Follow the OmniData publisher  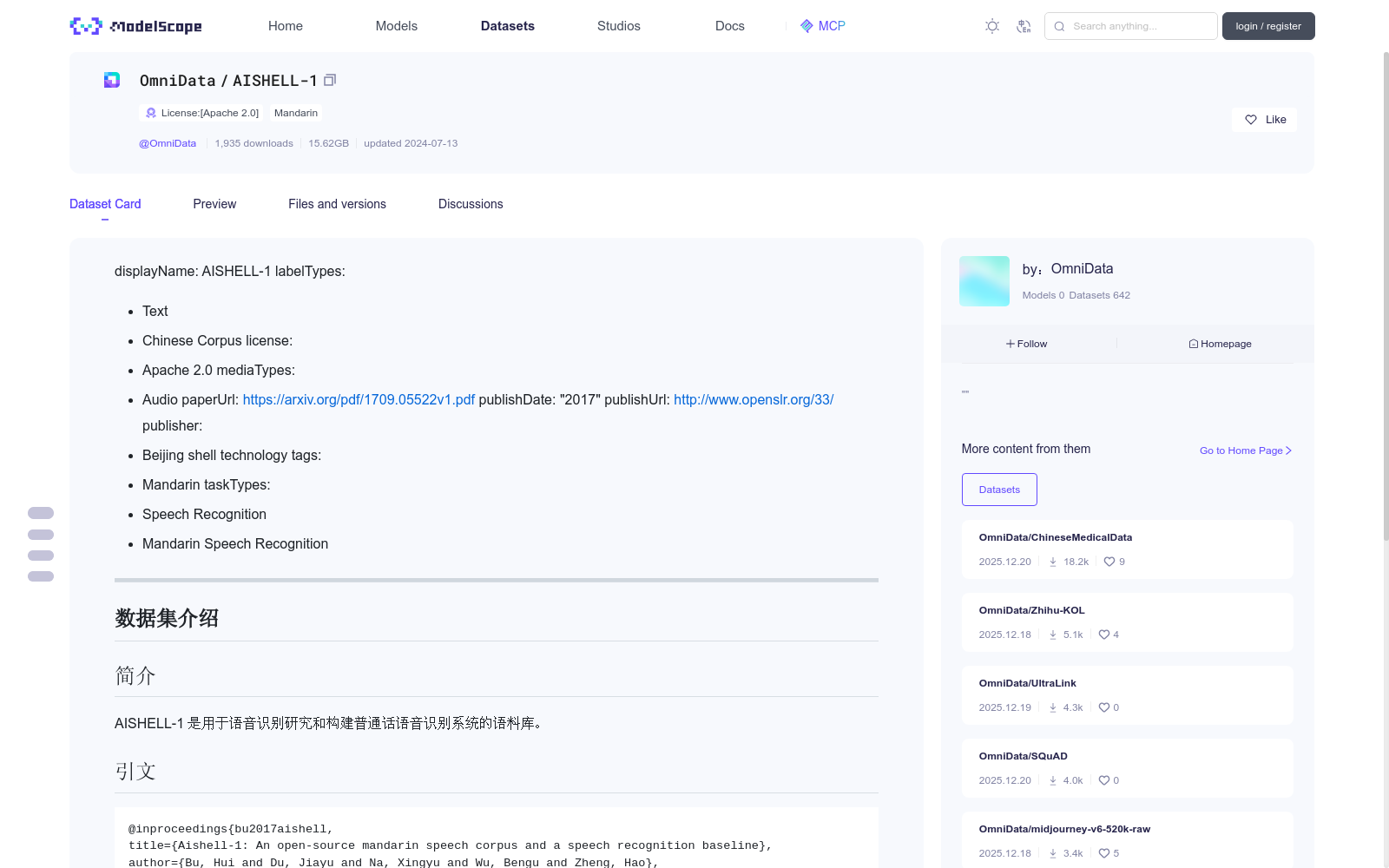pyautogui.click(x=1027, y=344)
